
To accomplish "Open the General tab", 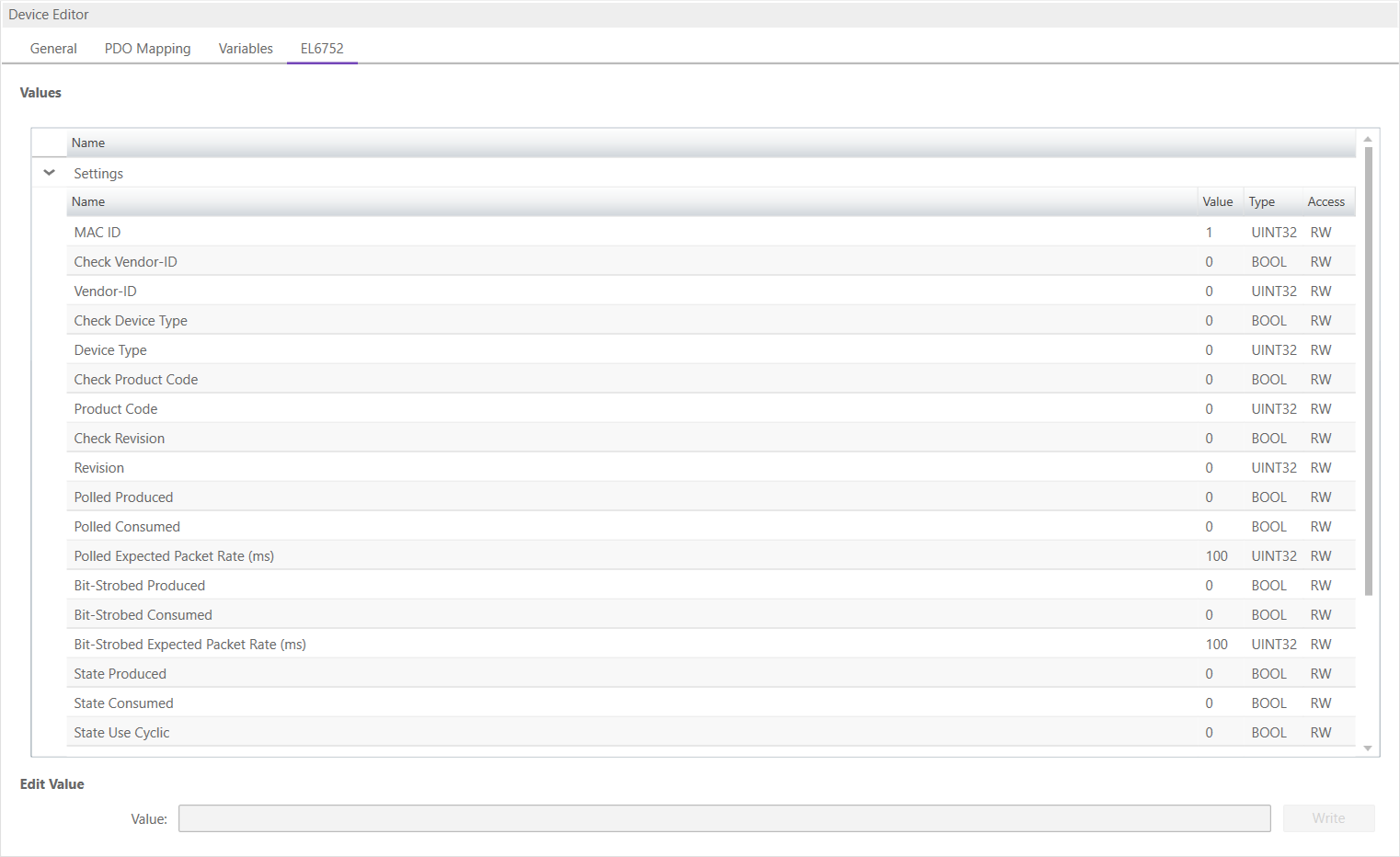I will (x=53, y=49).
